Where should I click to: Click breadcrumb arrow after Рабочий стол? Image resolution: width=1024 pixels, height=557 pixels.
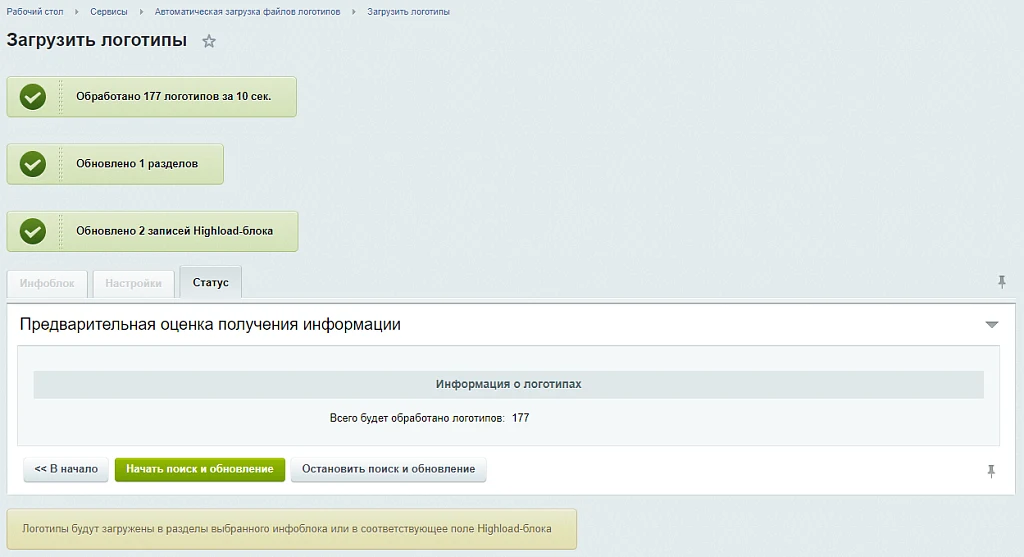tap(76, 12)
